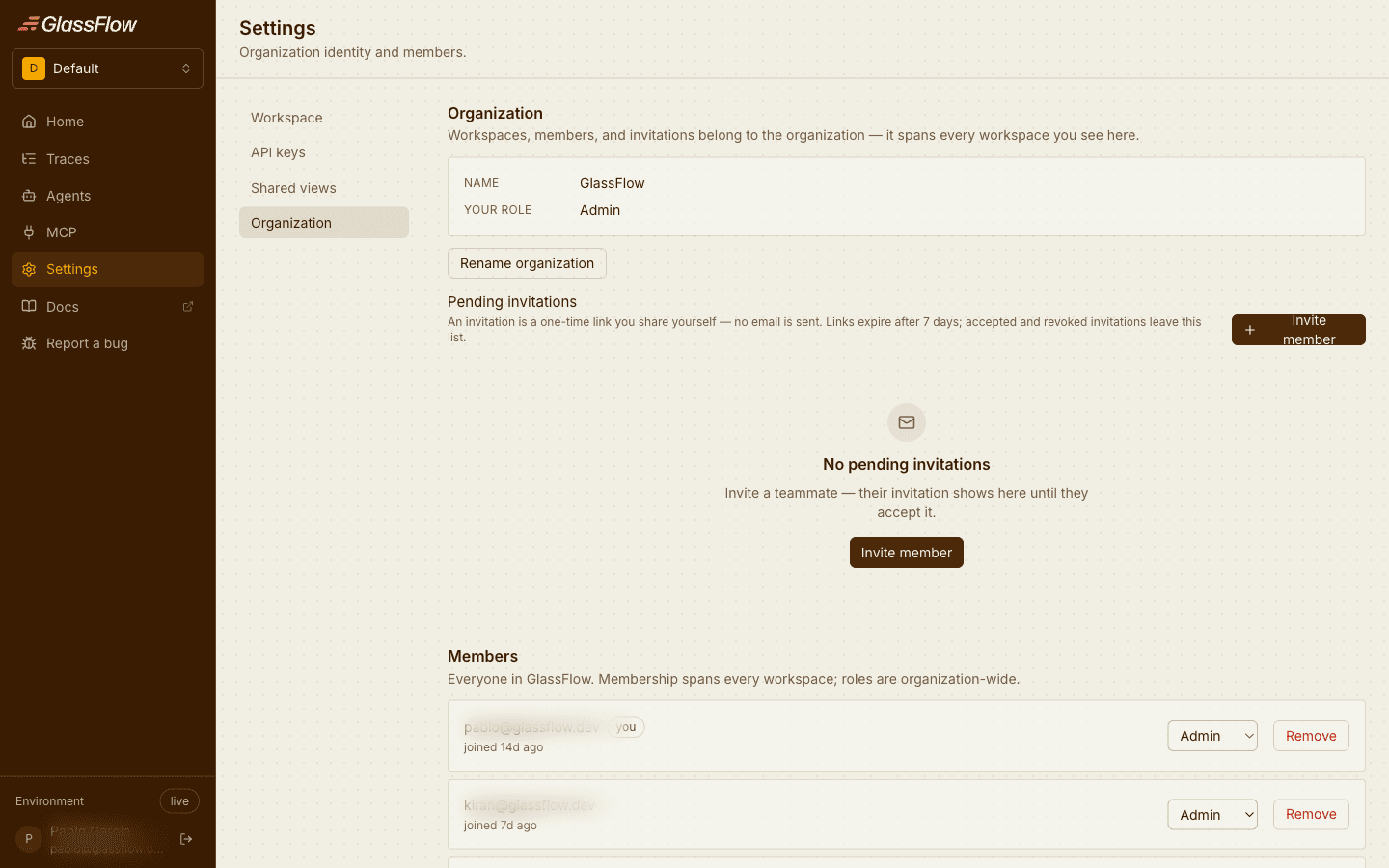Click the Members heading
Image resolution: width=1389 pixels, height=868 pixels.
(x=482, y=656)
